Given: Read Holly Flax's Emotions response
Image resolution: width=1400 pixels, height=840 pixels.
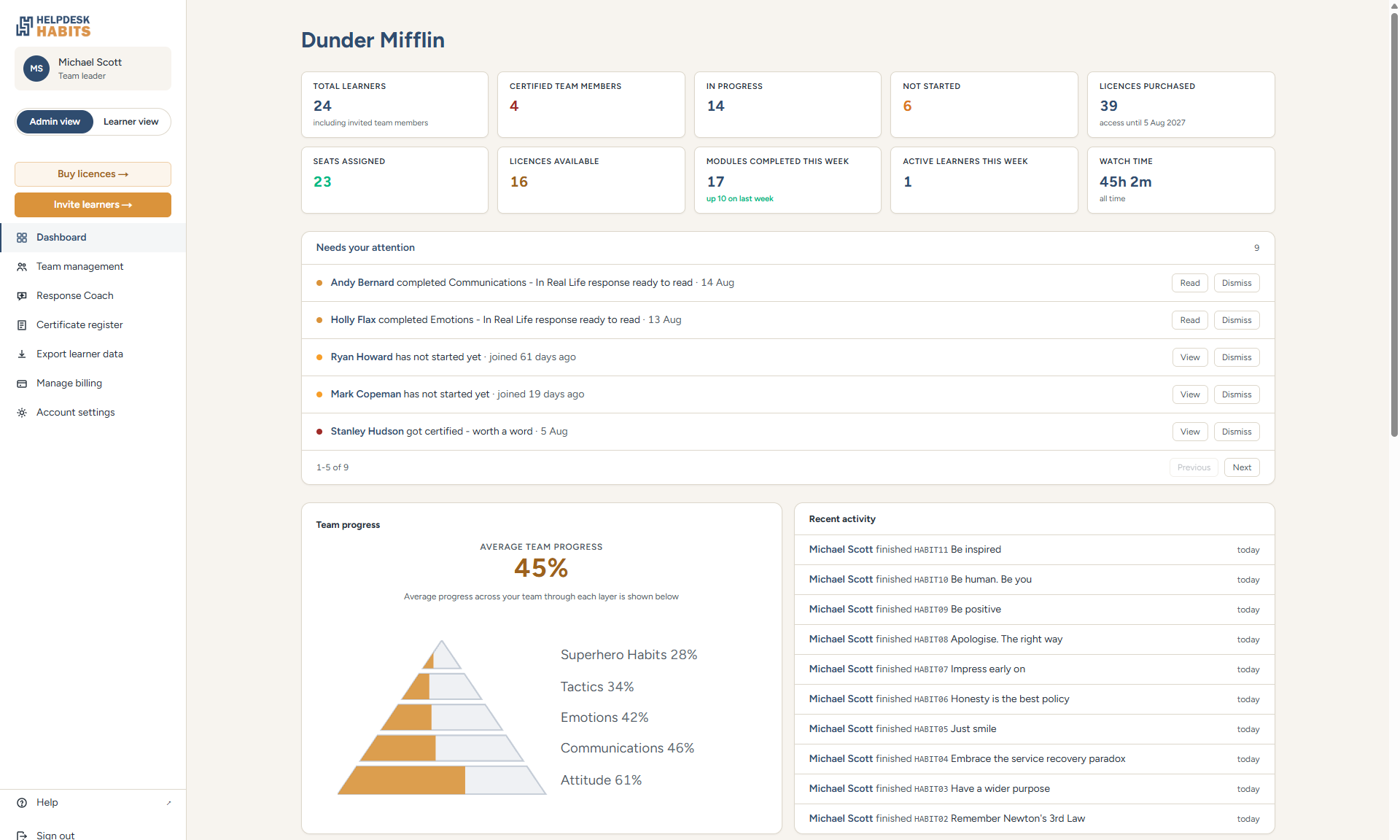Looking at the screenshot, I should click(x=1189, y=320).
